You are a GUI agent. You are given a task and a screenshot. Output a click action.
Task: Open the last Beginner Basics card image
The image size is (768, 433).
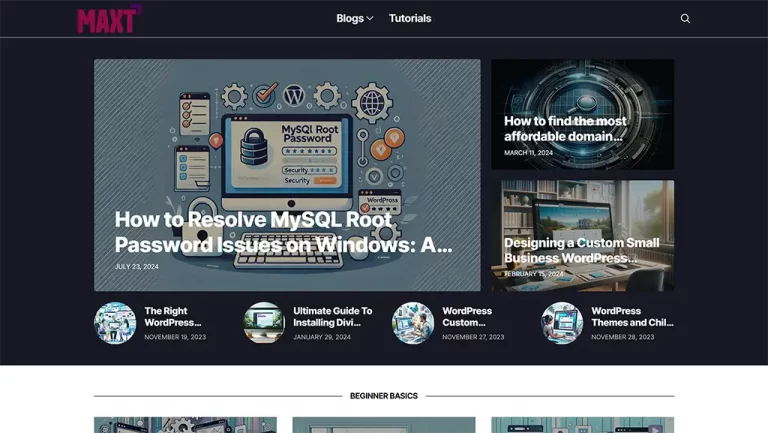582,425
